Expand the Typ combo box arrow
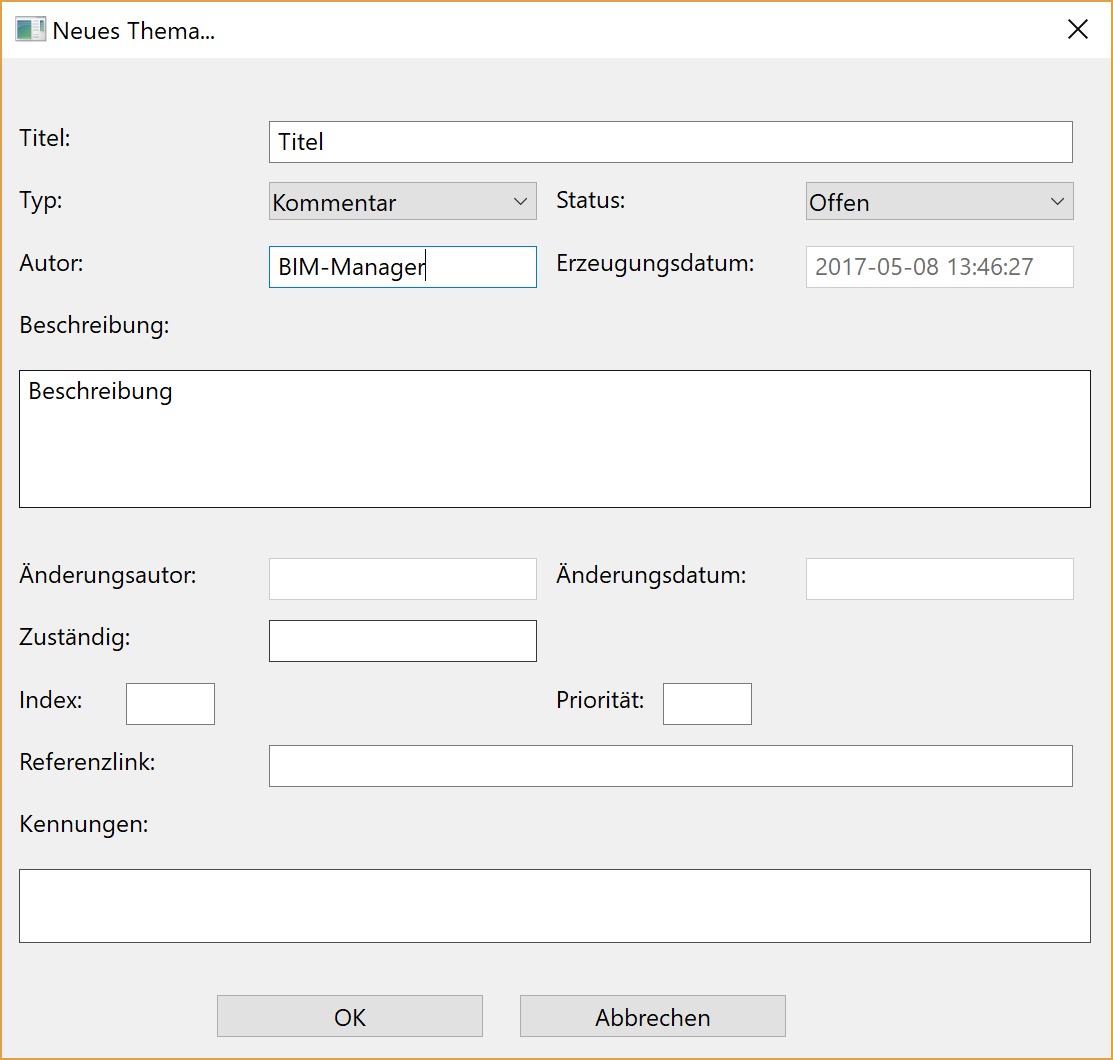This screenshot has width=1113, height=1060. pos(521,201)
